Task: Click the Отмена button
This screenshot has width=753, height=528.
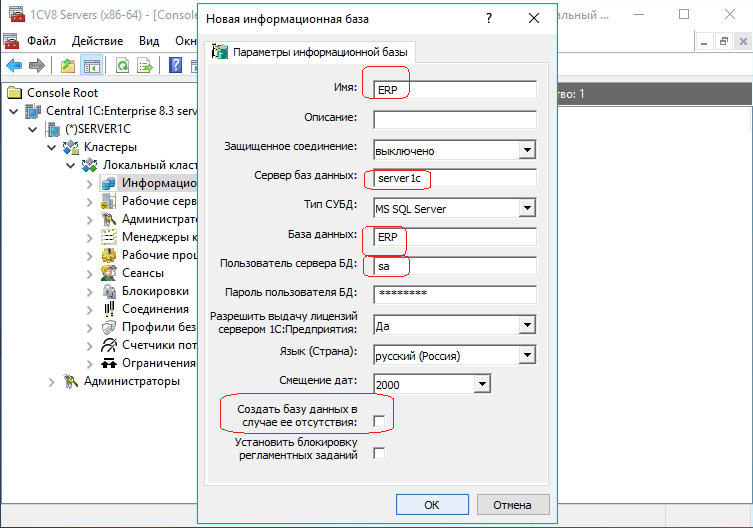Action: pyautogui.click(x=512, y=504)
